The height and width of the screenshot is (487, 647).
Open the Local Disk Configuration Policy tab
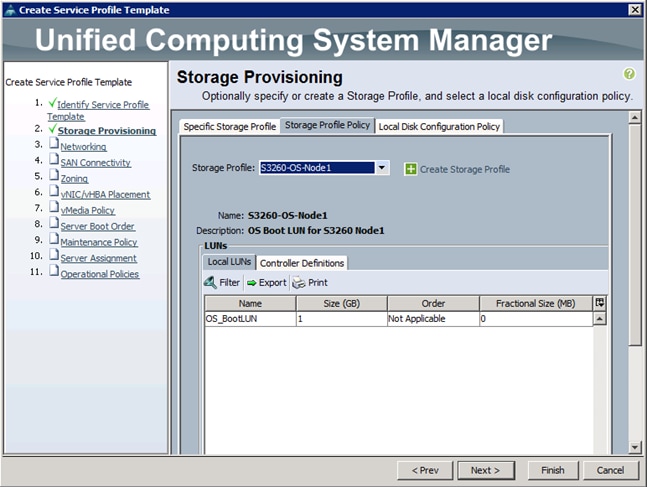coord(439,126)
